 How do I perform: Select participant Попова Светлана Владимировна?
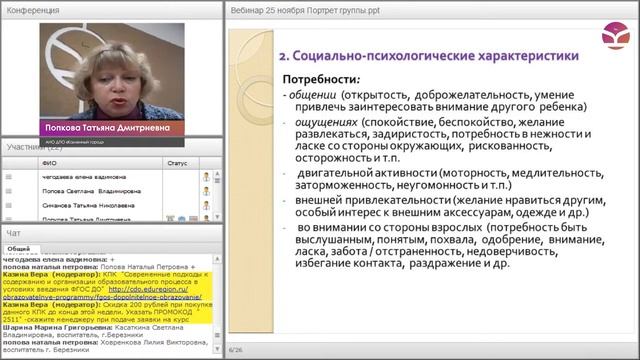click(x=91, y=191)
